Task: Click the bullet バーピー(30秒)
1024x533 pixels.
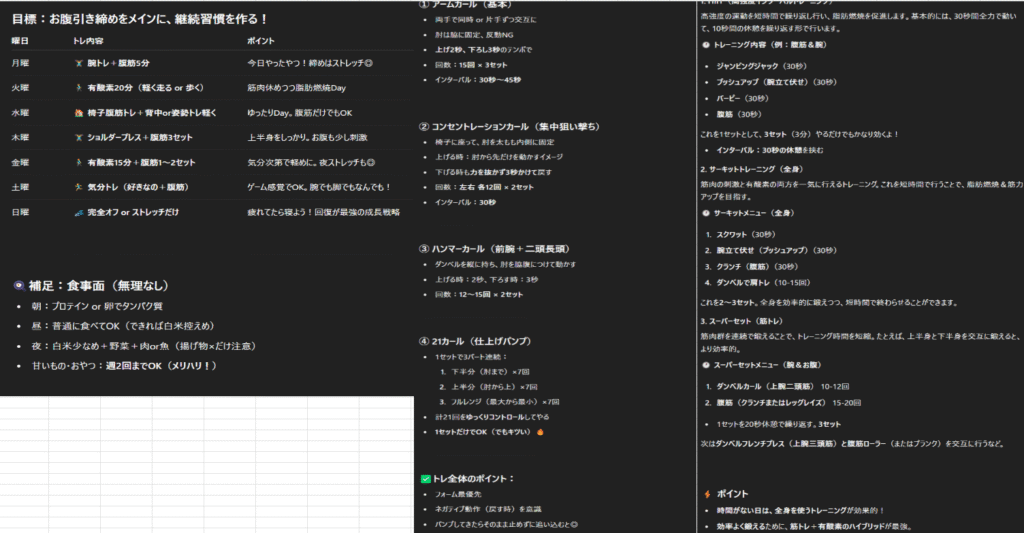Action: [x=743, y=99]
